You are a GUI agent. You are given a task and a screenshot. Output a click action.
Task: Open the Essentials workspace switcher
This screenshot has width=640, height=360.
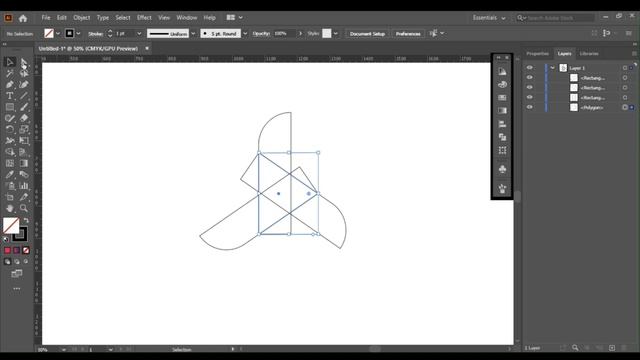489,18
